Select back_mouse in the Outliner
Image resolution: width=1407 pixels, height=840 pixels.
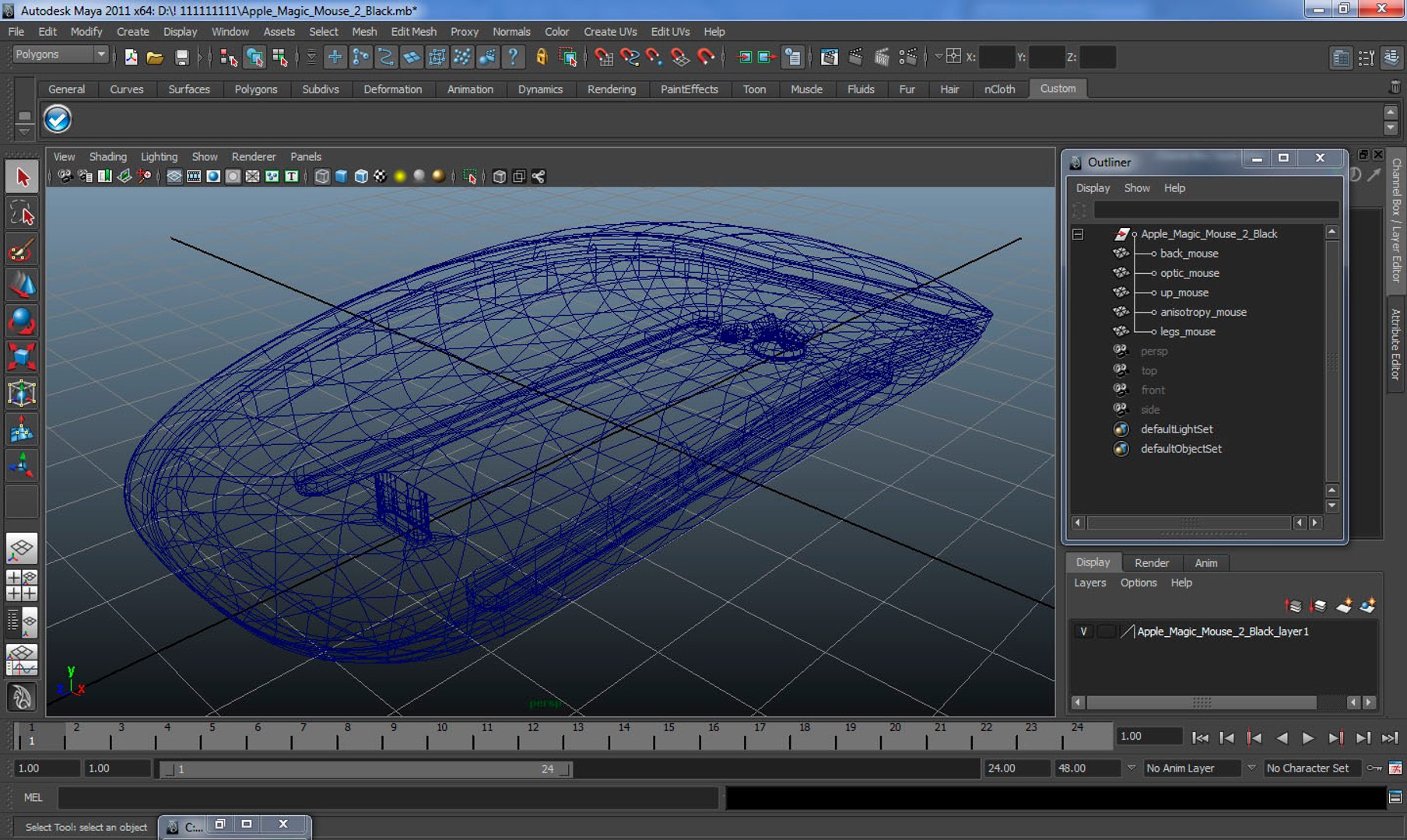1188,254
